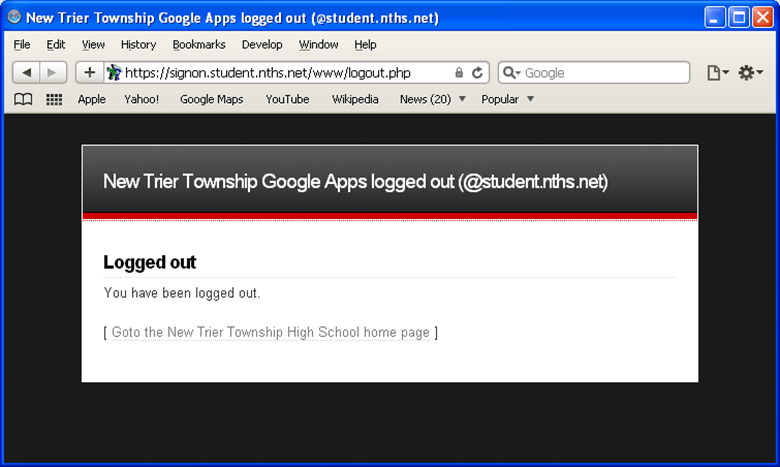Click the 'Logged out' heading
The width and height of the screenshot is (780, 467).
coord(150,262)
